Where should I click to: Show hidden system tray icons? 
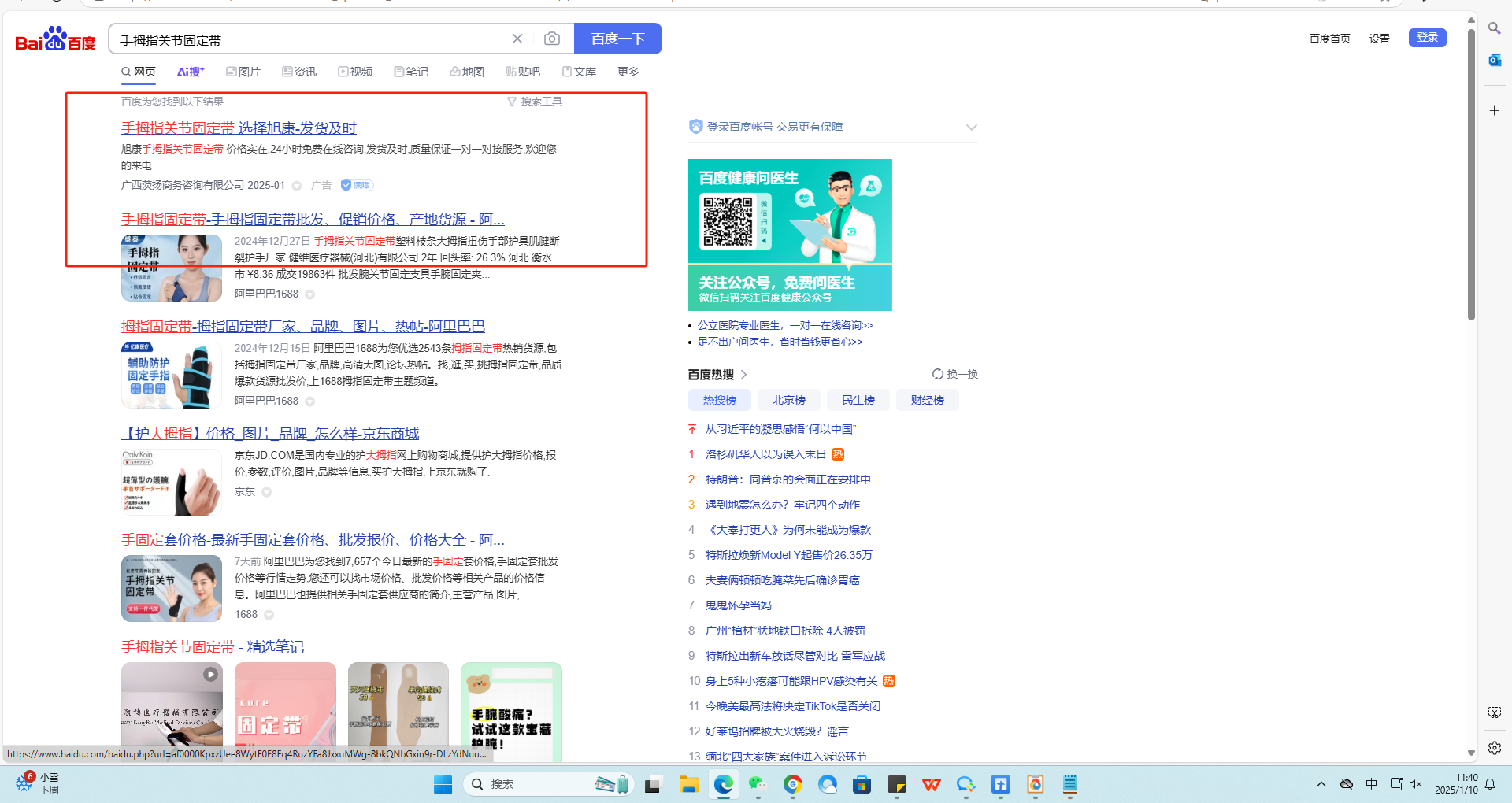click(1321, 784)
